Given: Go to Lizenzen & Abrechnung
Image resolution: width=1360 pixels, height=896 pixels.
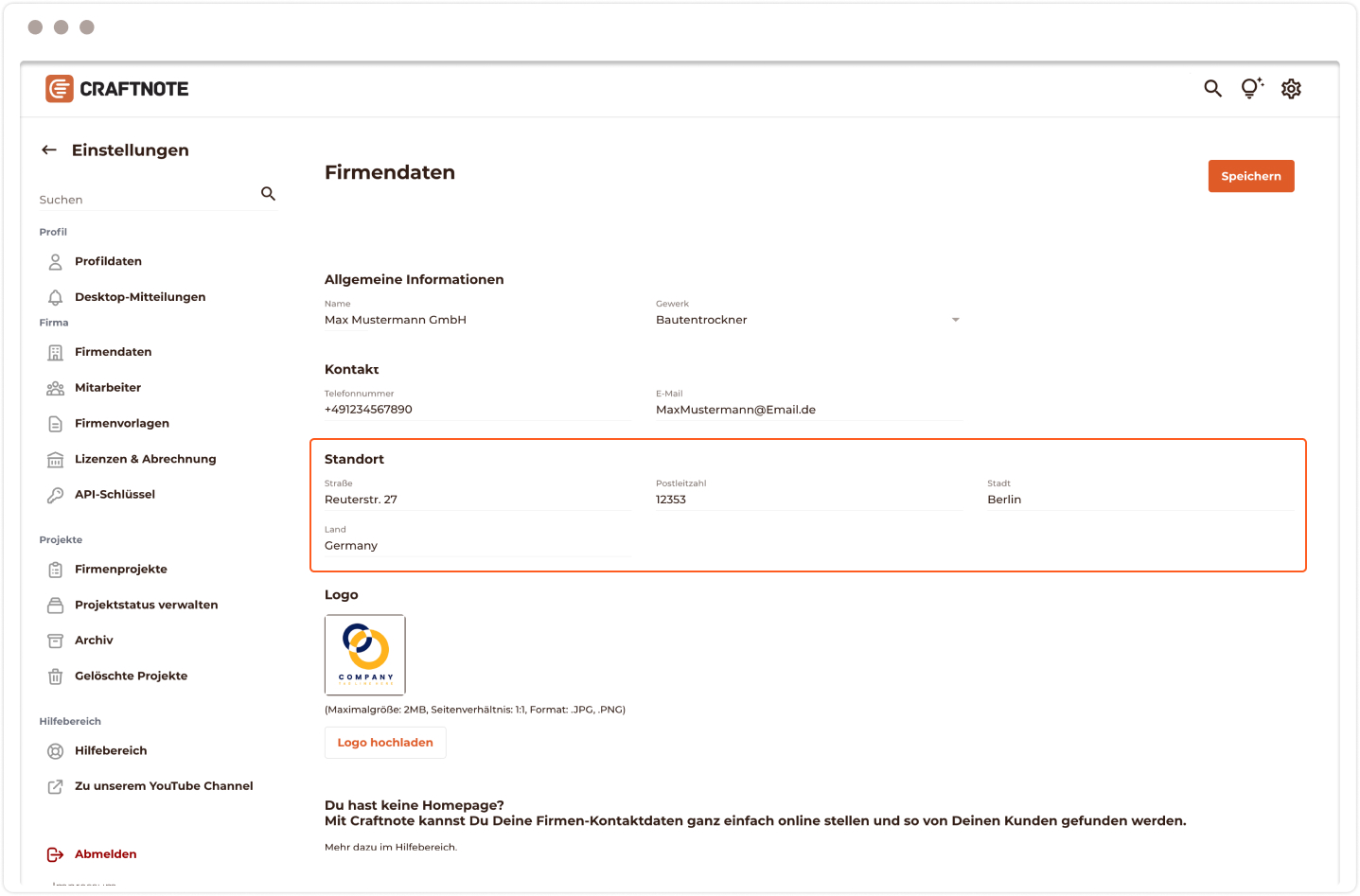Looking at the screenshot, I should [145, 459].
